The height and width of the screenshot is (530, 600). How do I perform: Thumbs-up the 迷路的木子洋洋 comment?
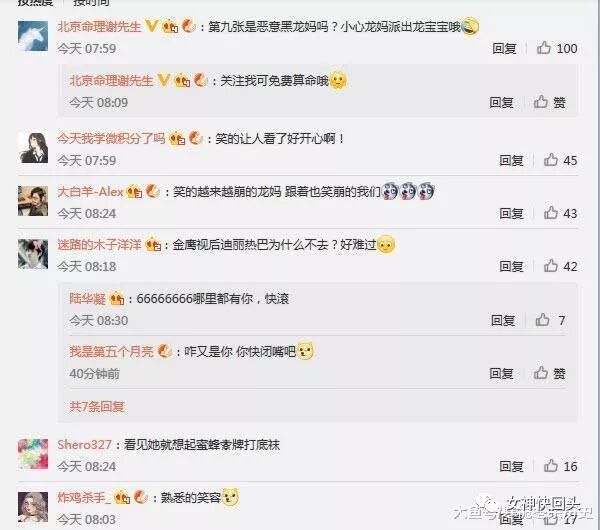pos(560,266)
